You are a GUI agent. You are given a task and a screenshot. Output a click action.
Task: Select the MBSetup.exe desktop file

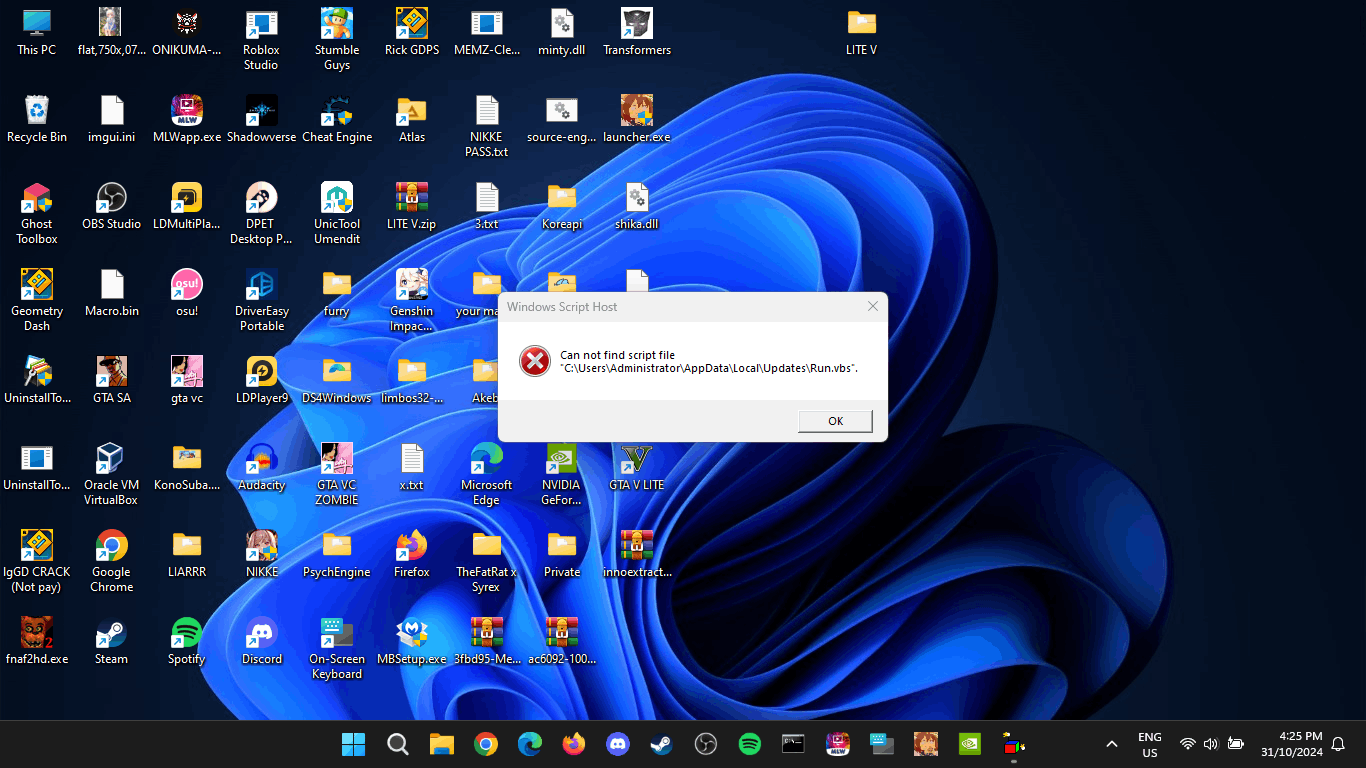pos(412,642)
